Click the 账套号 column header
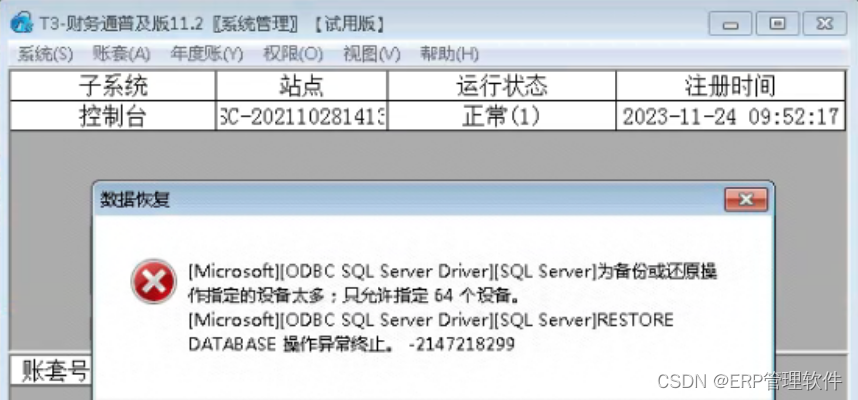Viewport: 858px width, 400px height. coord(52,372)
